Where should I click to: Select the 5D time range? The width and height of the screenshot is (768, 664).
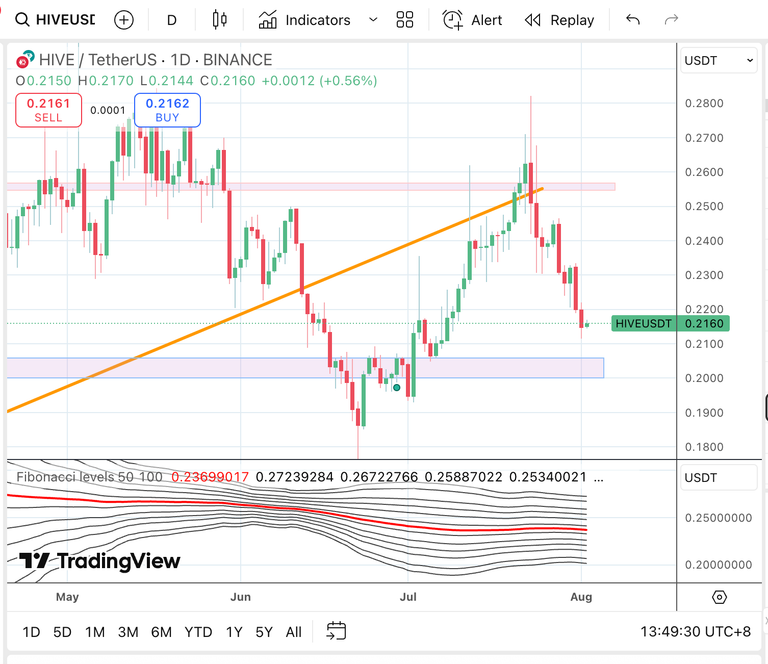62,632
